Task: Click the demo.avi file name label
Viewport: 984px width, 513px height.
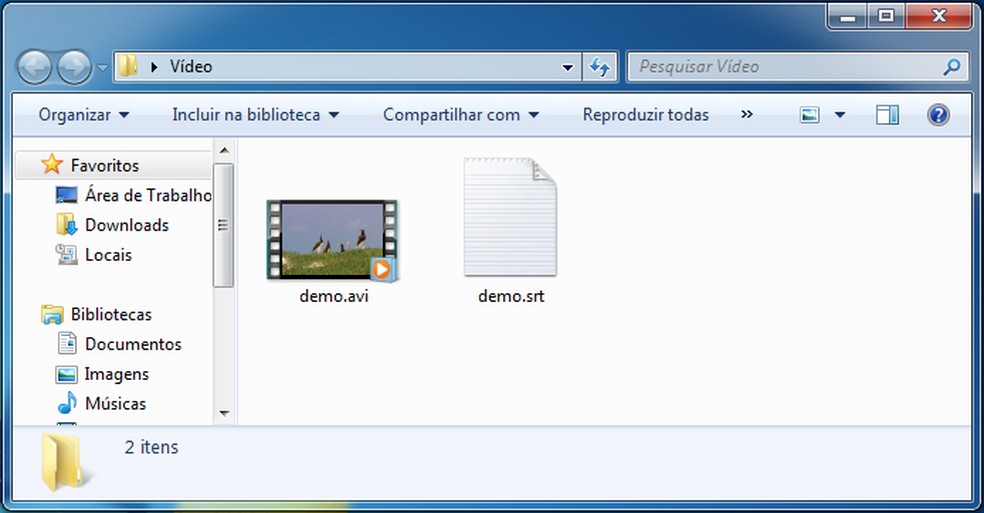Action: pyautogui.click(x=334, y=296)
